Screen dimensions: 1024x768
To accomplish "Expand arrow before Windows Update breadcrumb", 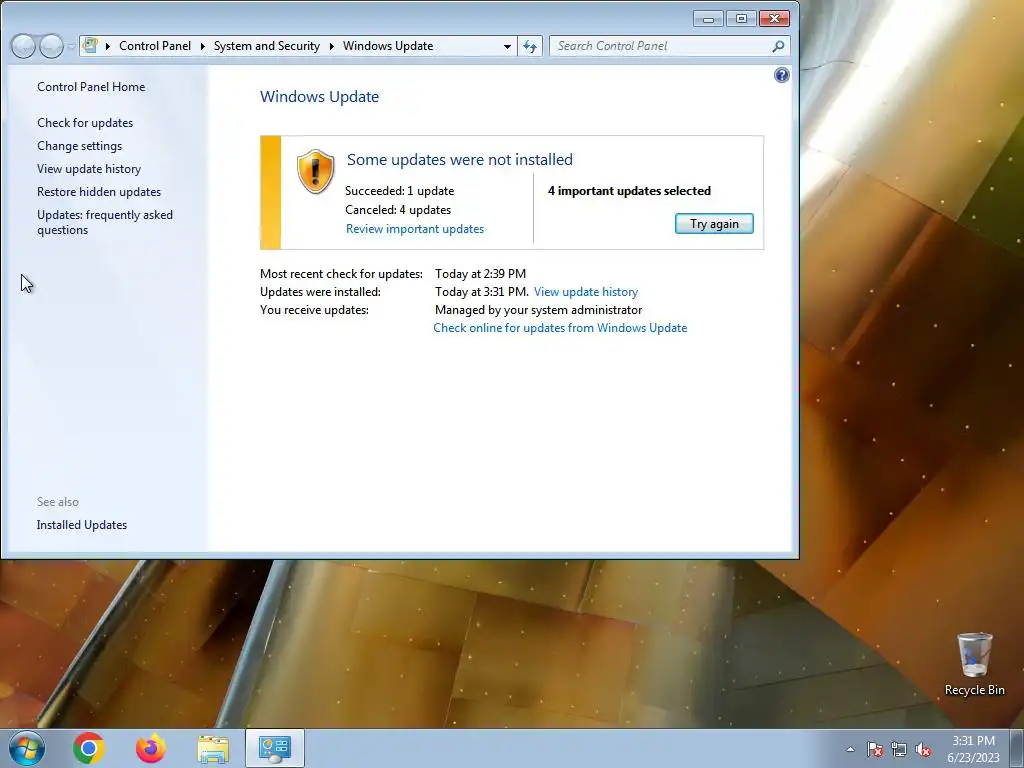I will pyautogui.click(x=332, y=46).
